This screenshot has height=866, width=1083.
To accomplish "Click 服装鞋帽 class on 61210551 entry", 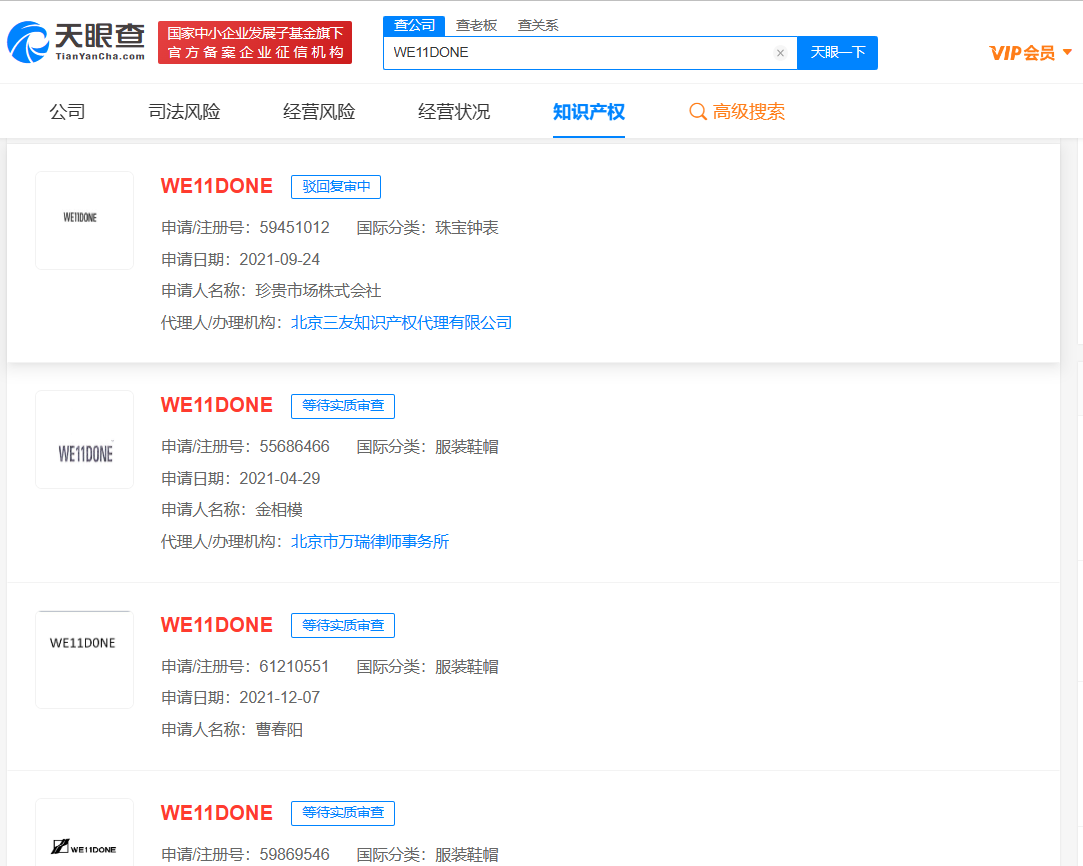I will 467,666.
